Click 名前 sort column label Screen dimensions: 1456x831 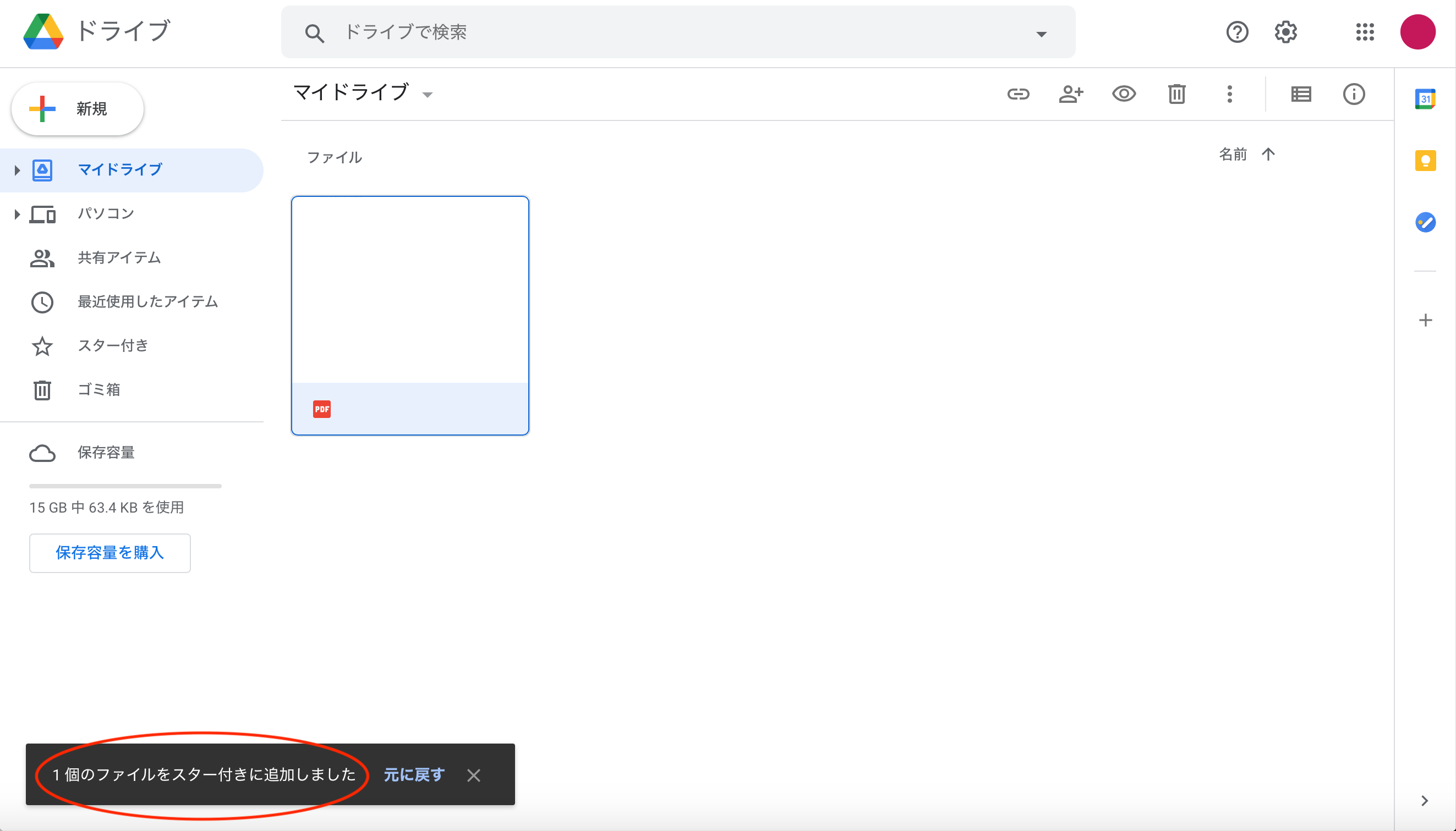(x=1233, y=154)
